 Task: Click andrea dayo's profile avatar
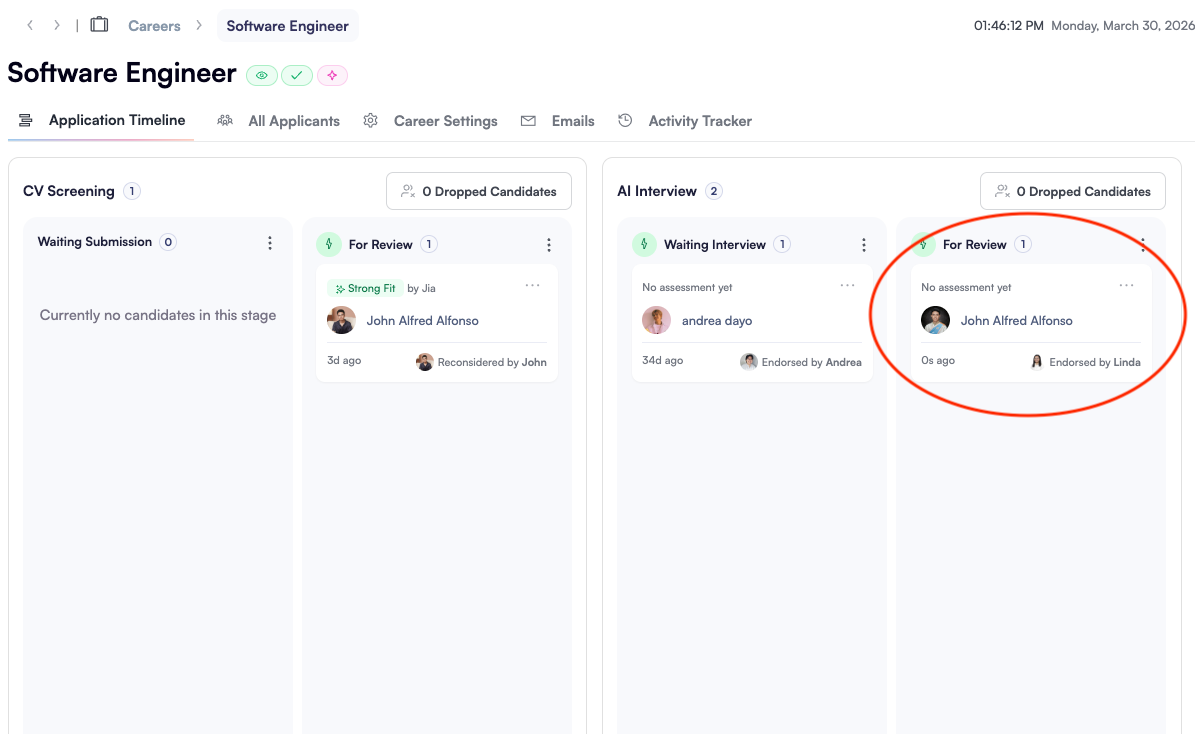(657, 321)
